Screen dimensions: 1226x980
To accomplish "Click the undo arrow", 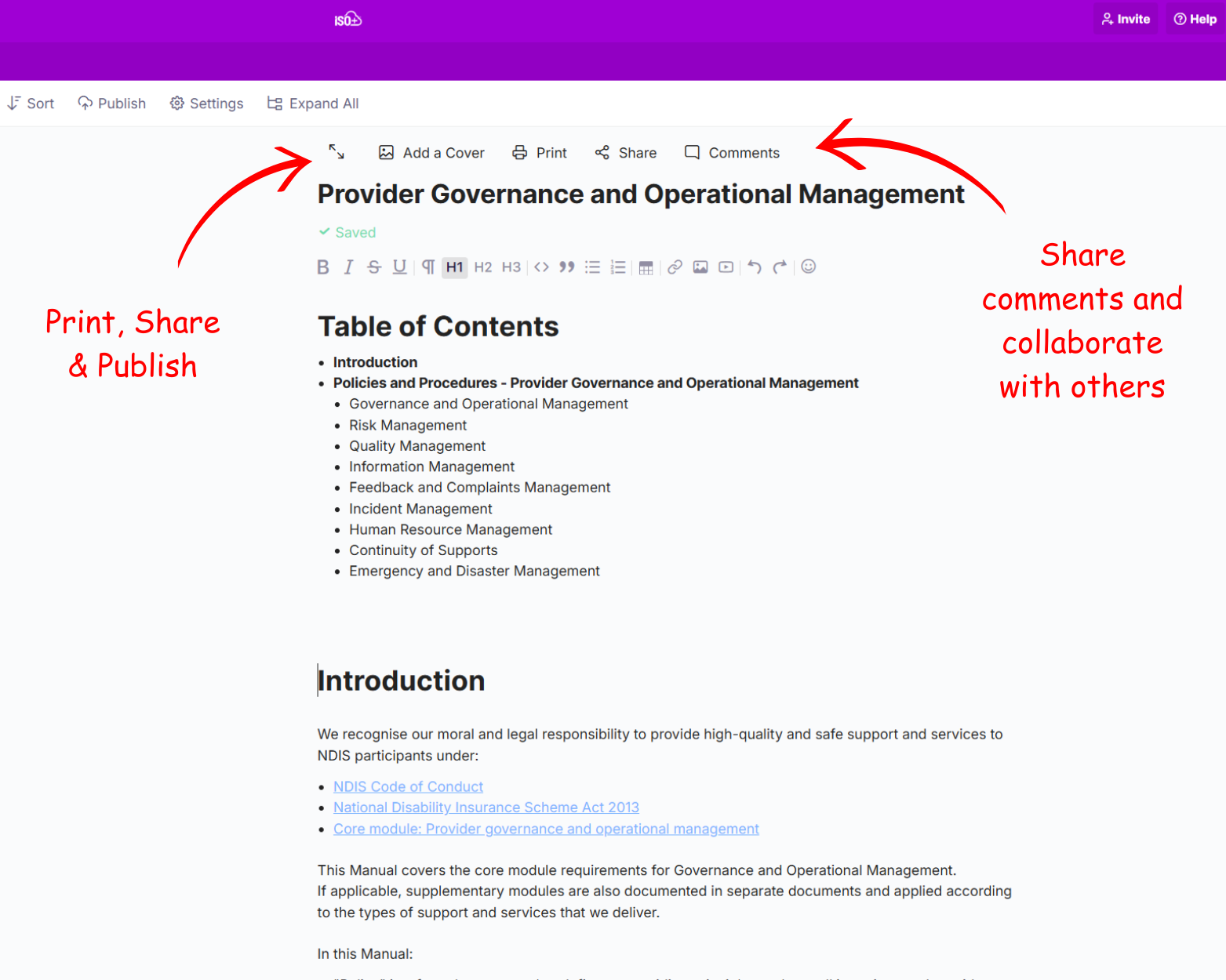I will (x=754, y=267).
